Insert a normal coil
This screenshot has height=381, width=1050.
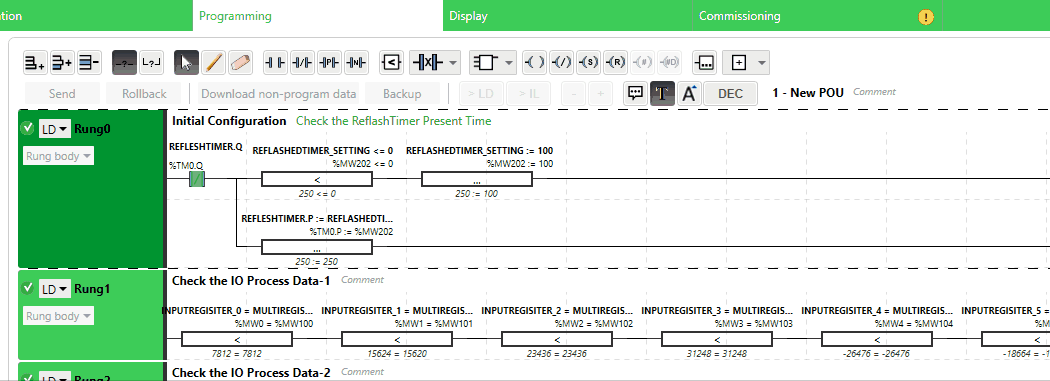click(534, 63)
